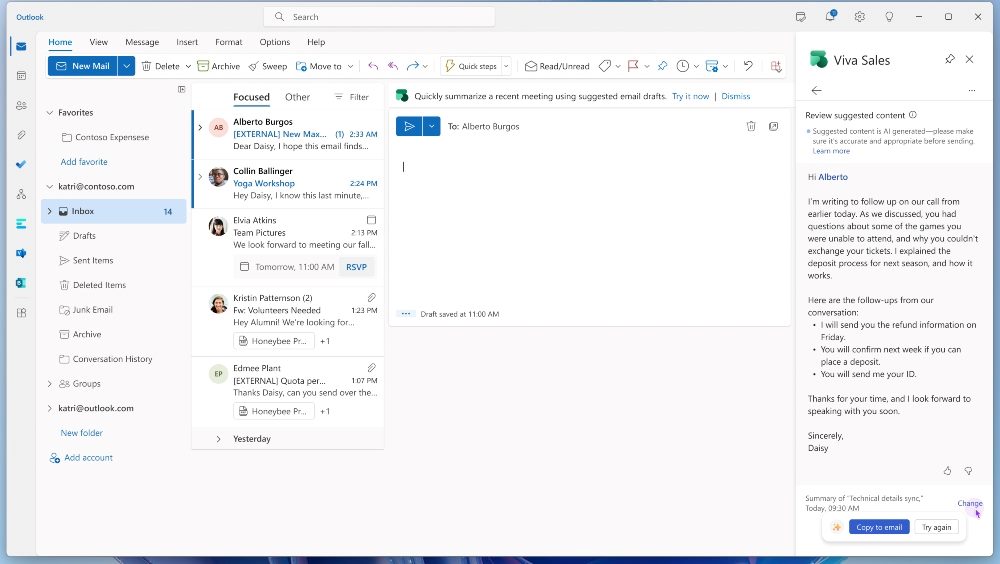This screenshot has width=1000, height=564.
Task: Pop out the draft into new window
Action: 774,126
